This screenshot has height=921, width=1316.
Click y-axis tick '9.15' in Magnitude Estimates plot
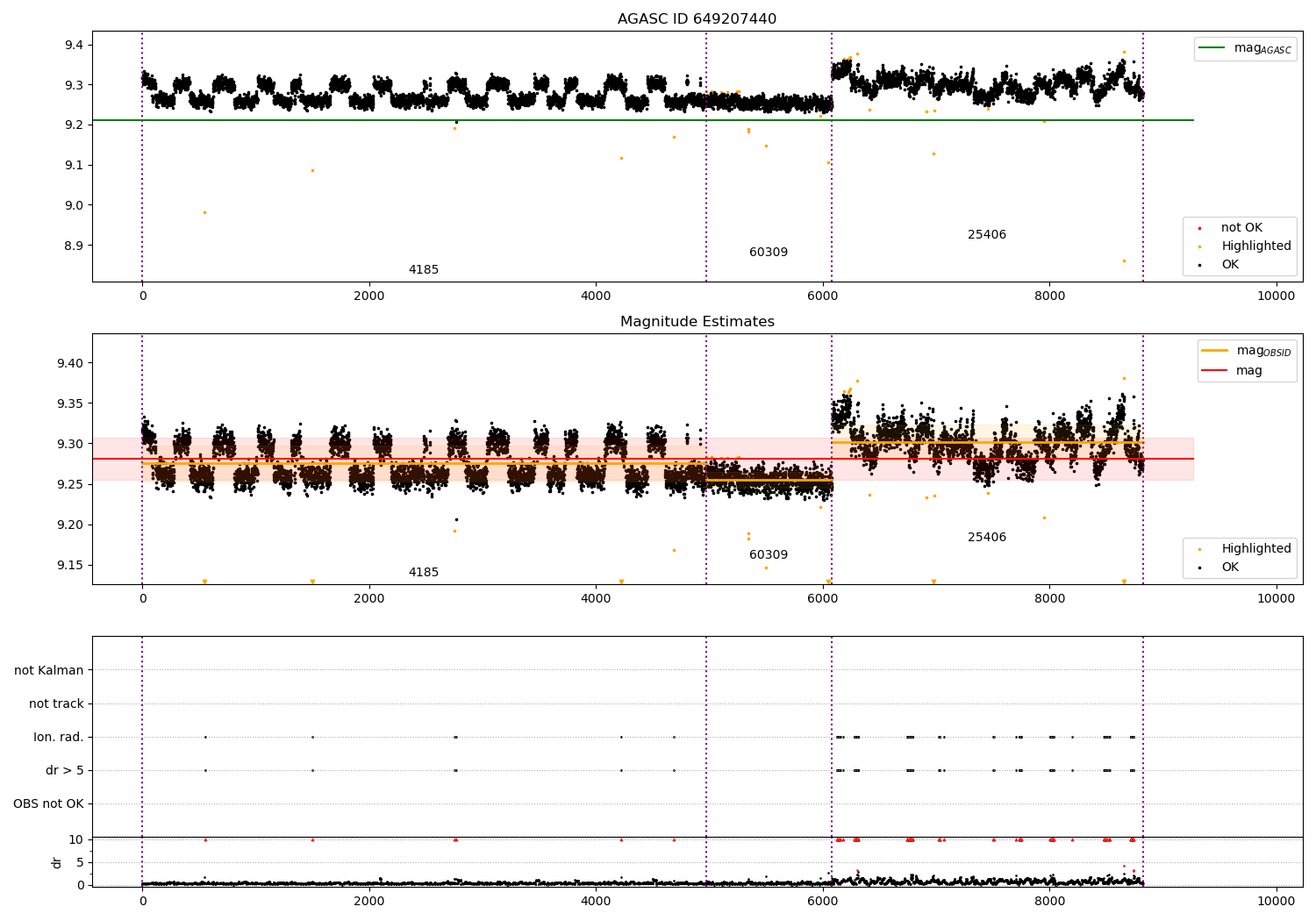tap(72, 566)
